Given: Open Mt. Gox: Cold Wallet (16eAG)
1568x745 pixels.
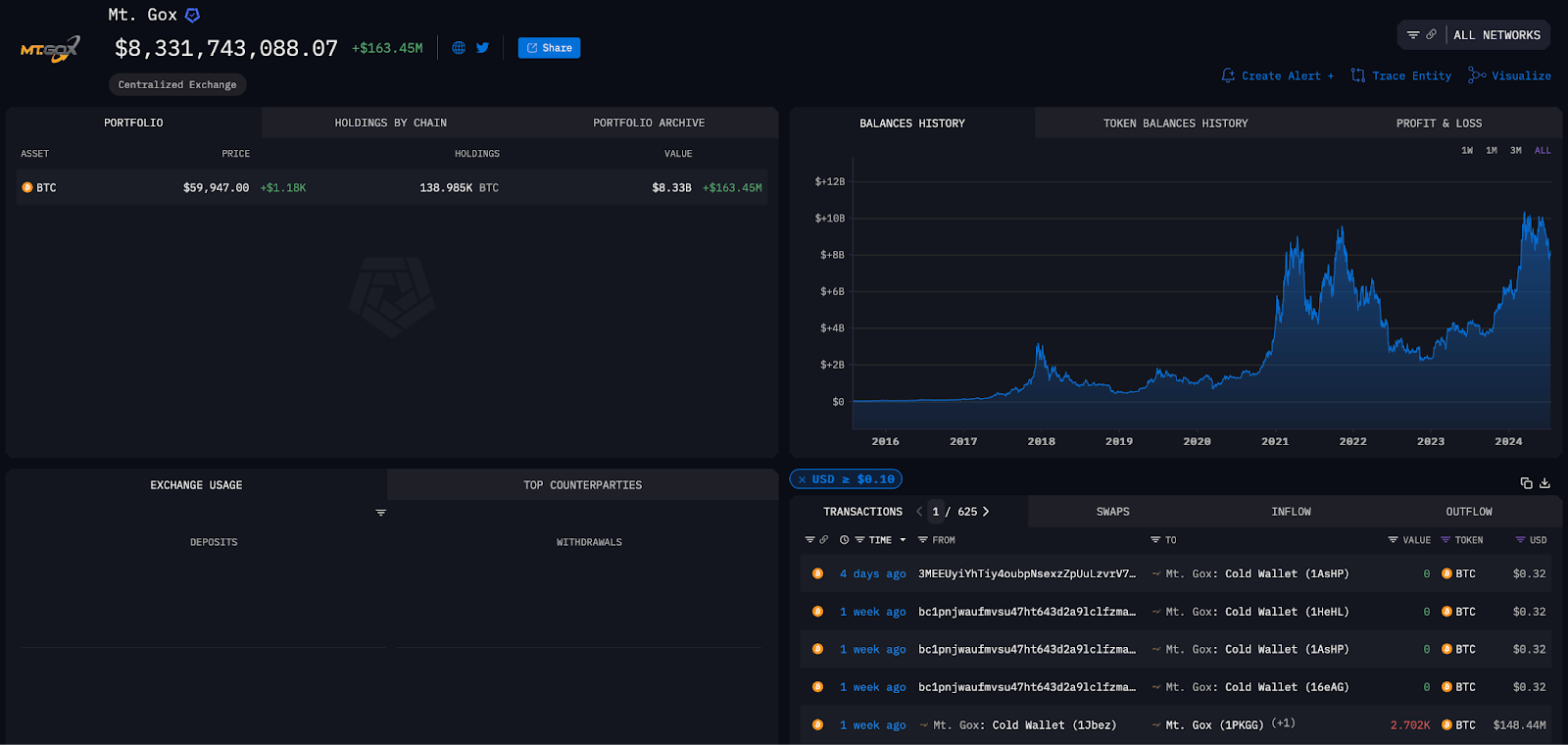Looking at the screenshot, I should tap(1257, 687).
